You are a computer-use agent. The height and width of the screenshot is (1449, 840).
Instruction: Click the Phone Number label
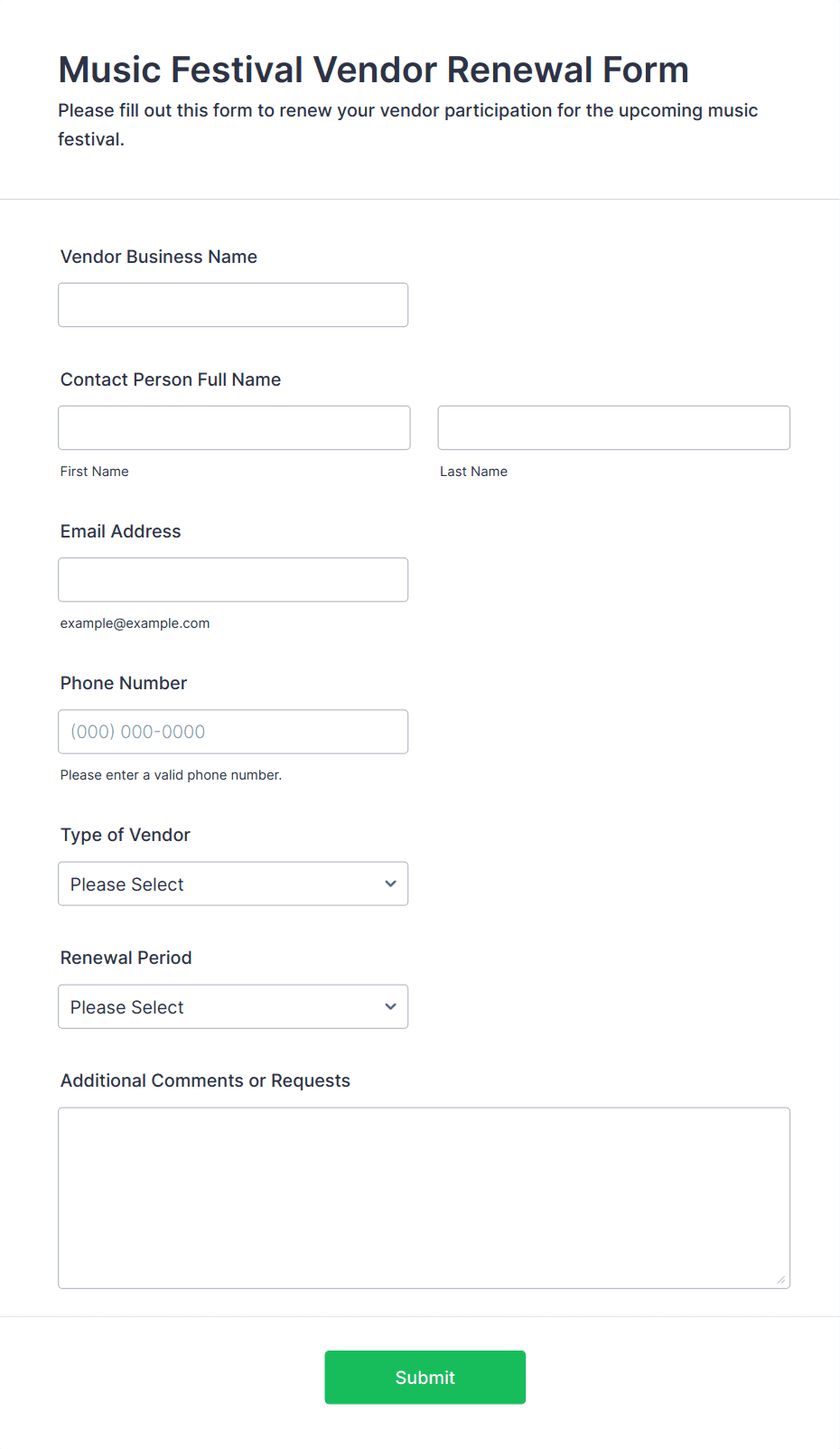point(124,683)
